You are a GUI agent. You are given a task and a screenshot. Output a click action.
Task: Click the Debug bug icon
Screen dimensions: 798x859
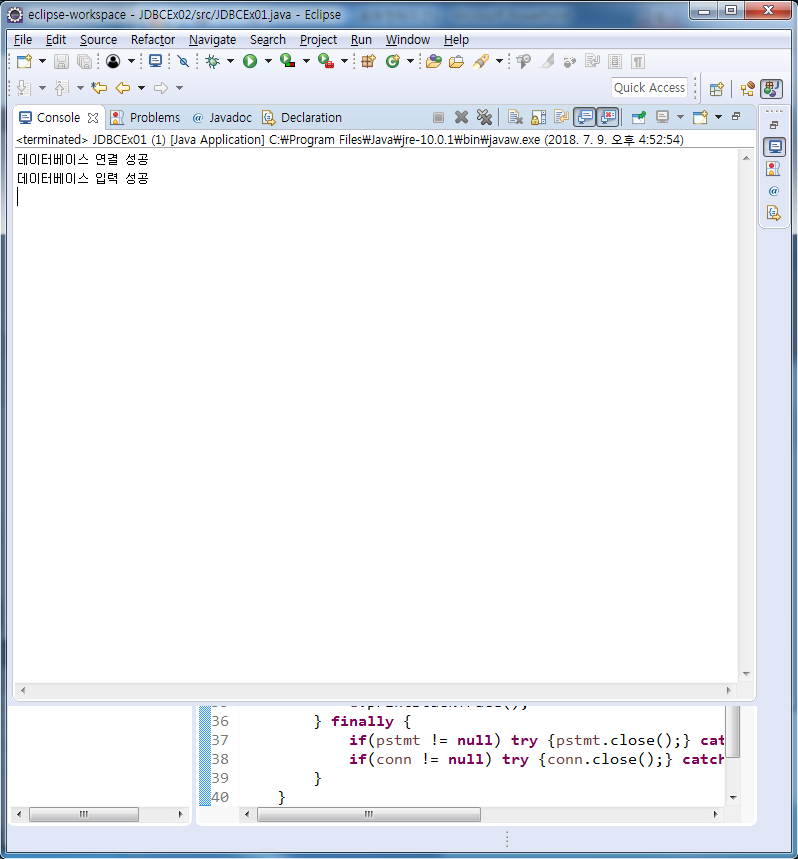click(213, 61)
